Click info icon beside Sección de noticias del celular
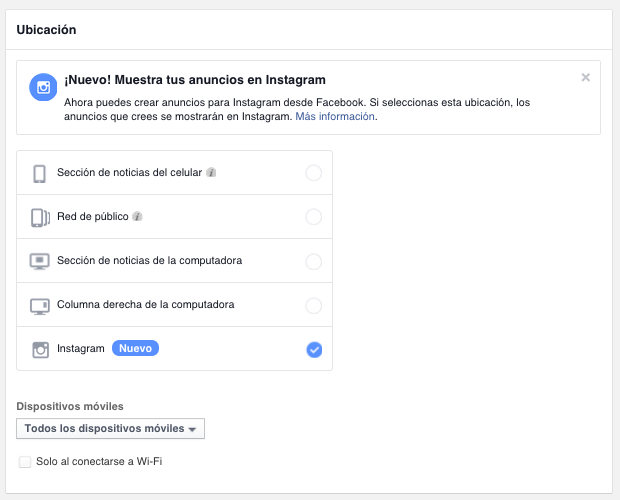620x500 pixels. point(211,173)
